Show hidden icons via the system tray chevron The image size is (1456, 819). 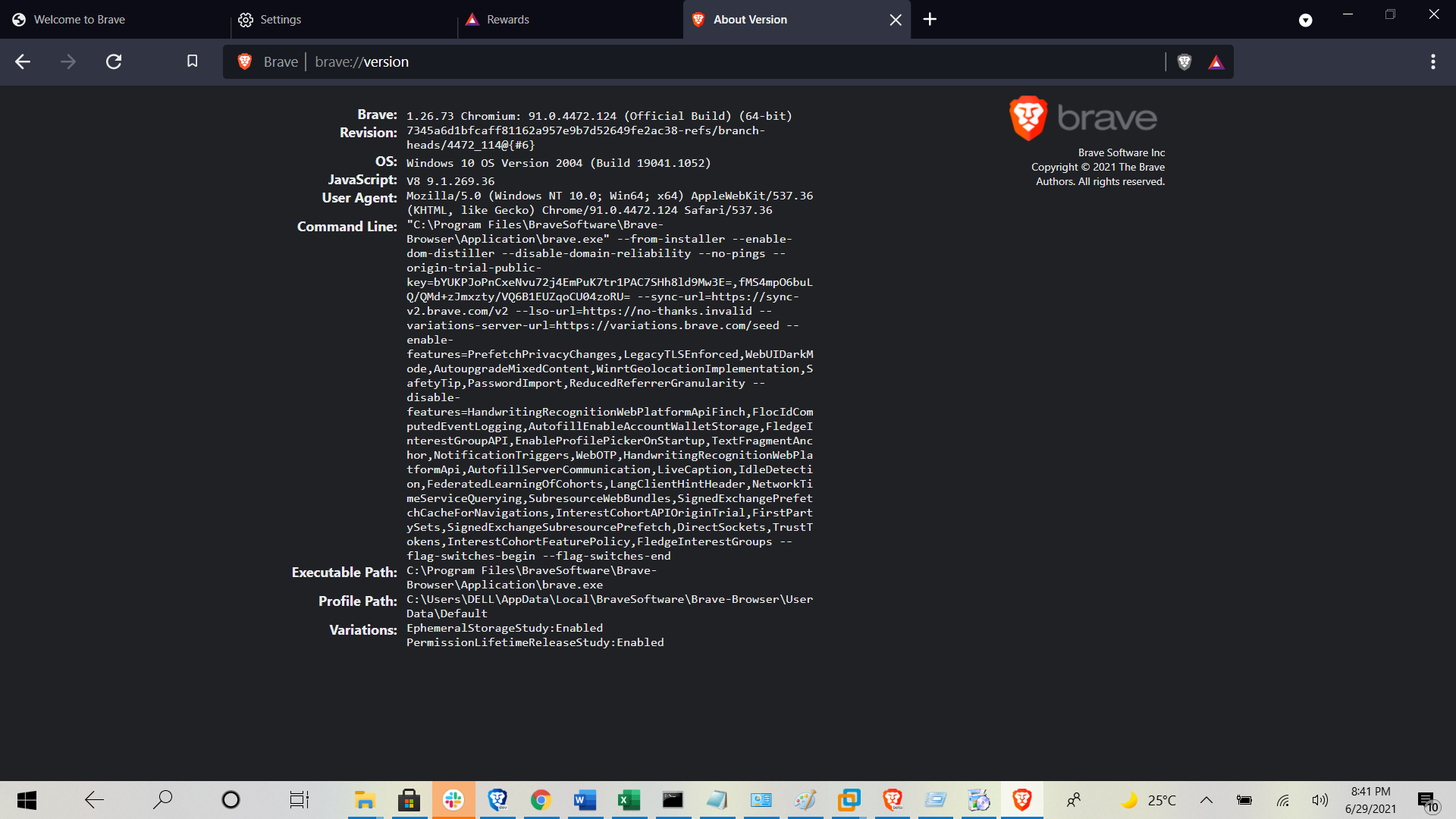(x=1206, y=800)
